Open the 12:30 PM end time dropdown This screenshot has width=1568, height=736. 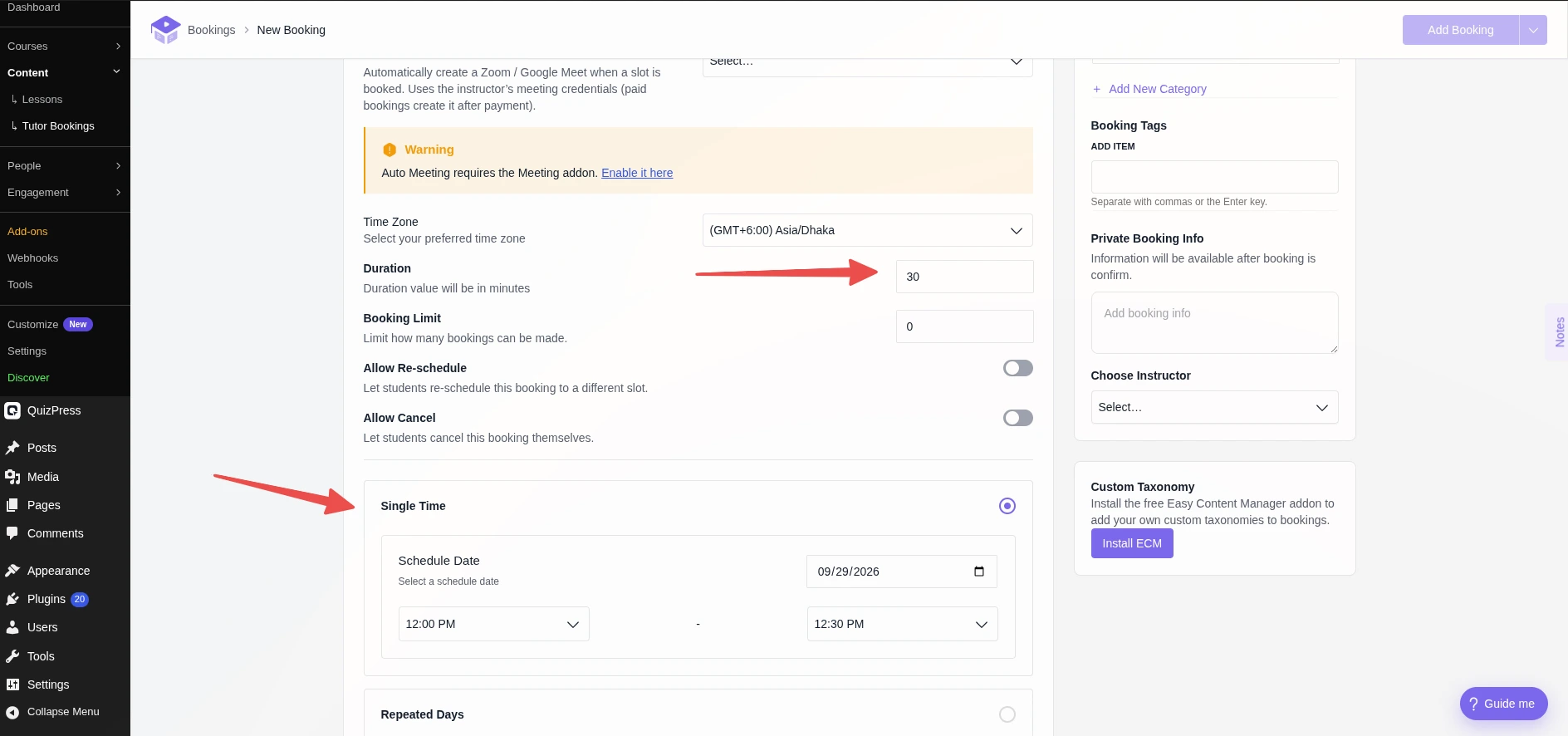[903, 624]
